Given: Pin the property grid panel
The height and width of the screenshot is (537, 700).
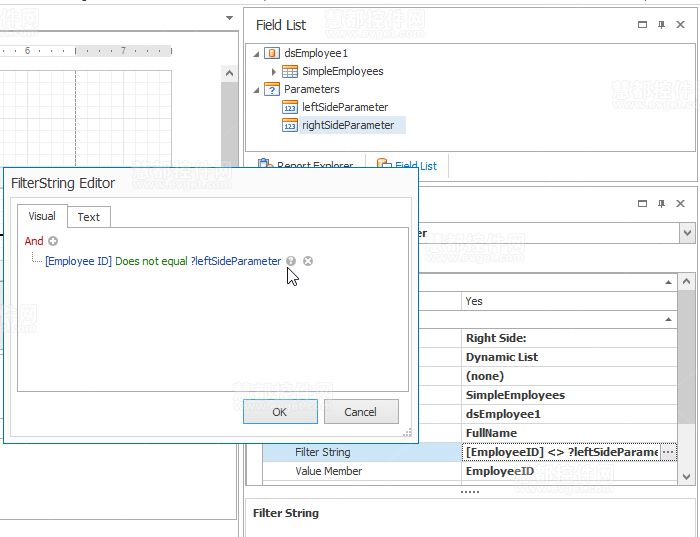Looking at the screenshot, I should tap(662, 204).
